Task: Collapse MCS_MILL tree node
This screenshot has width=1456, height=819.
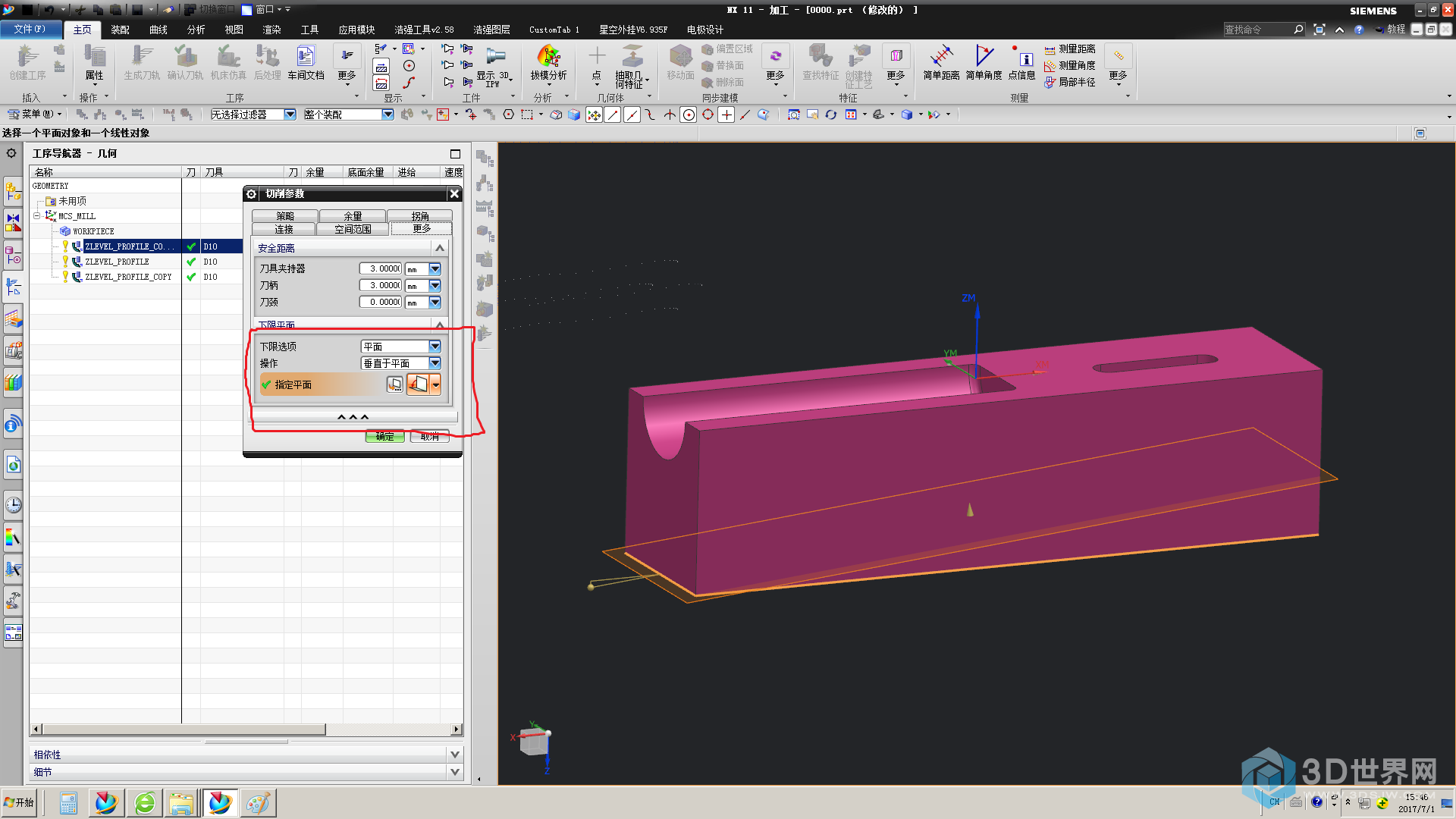Action: 36,216
